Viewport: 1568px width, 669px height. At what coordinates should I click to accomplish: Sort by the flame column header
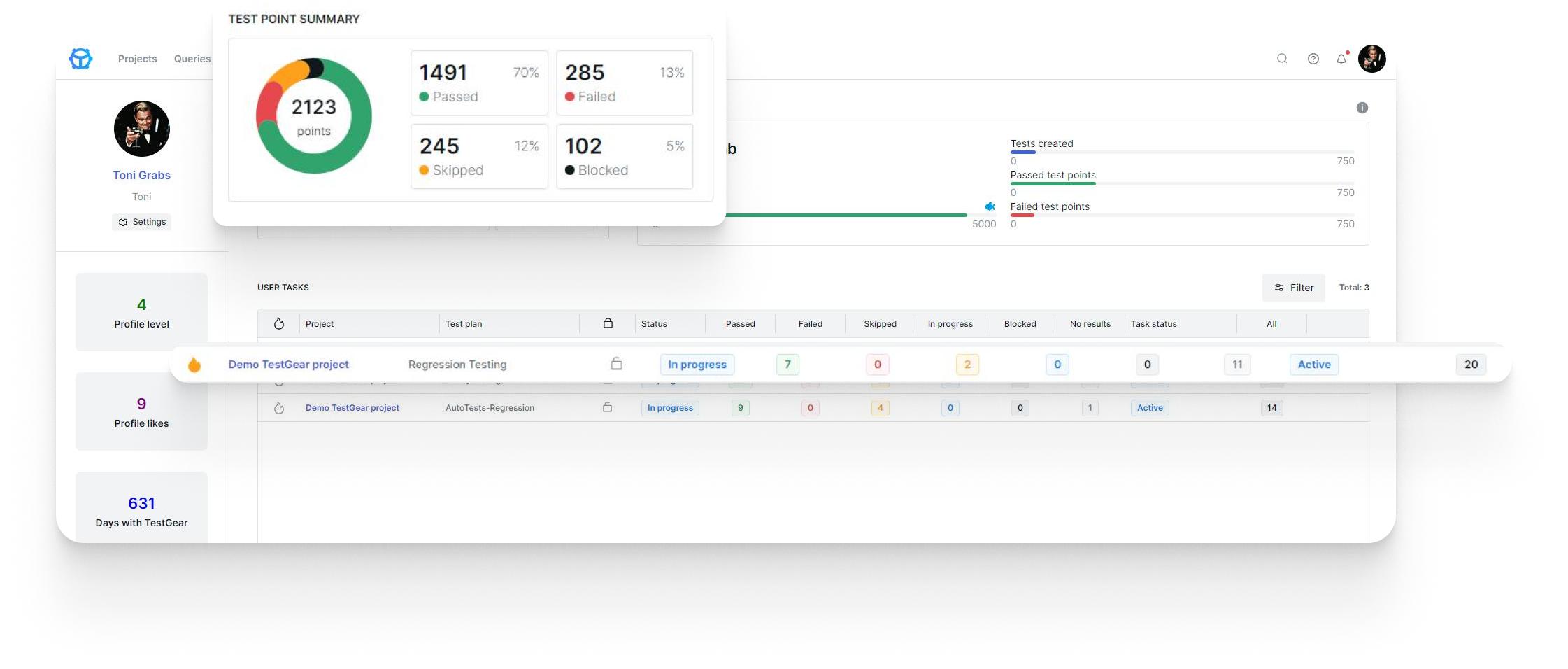pyautogui.click(x=279, y=323)
